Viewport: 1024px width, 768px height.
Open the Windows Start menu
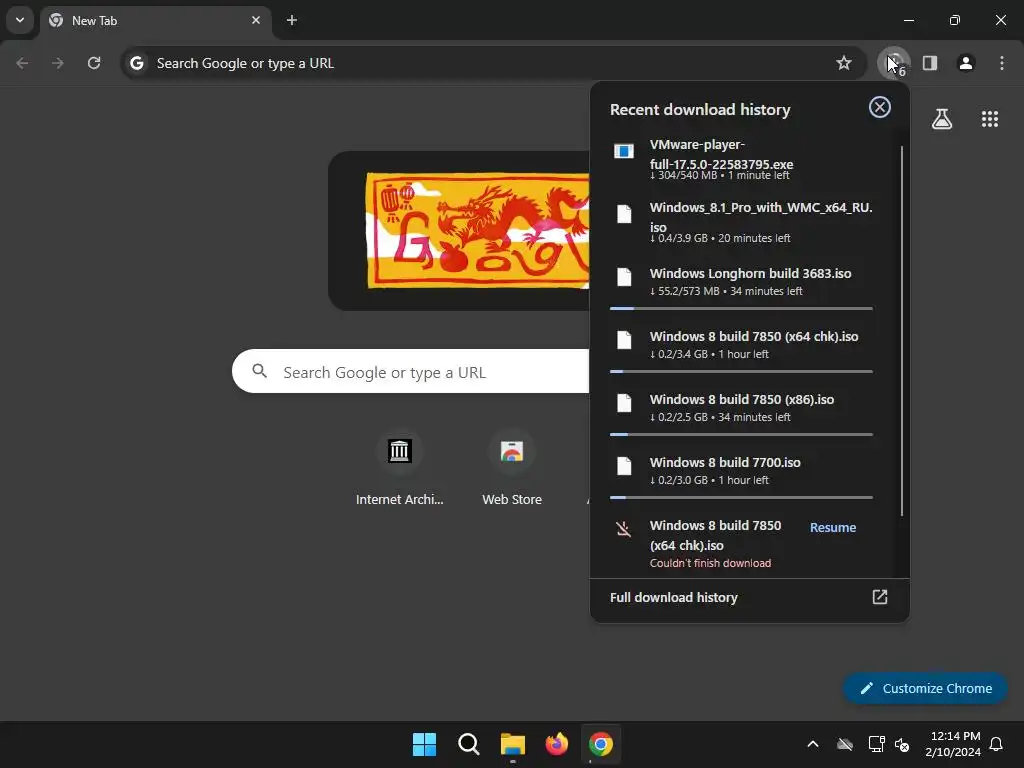pyautogui.click(x=424, y=744)
